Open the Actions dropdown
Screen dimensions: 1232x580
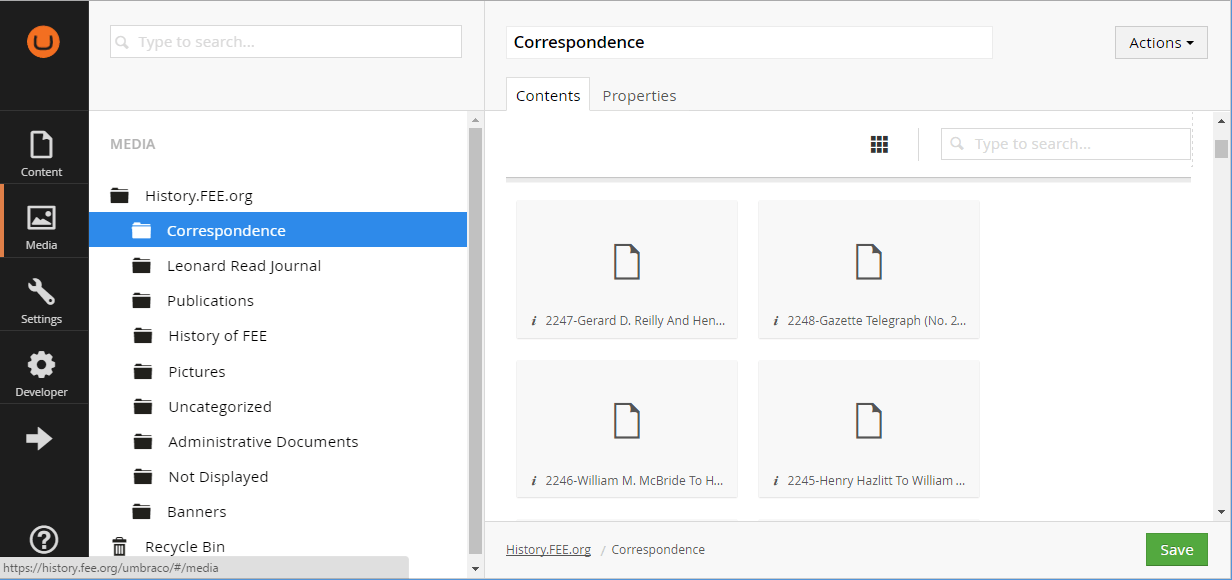click(1160, 43)
